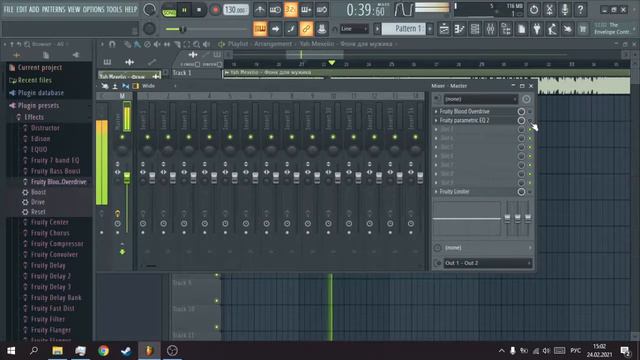The height and width of the screenshot is (360, 640).
Task: Open the PATTERNS menu
Action: [53, 9]
